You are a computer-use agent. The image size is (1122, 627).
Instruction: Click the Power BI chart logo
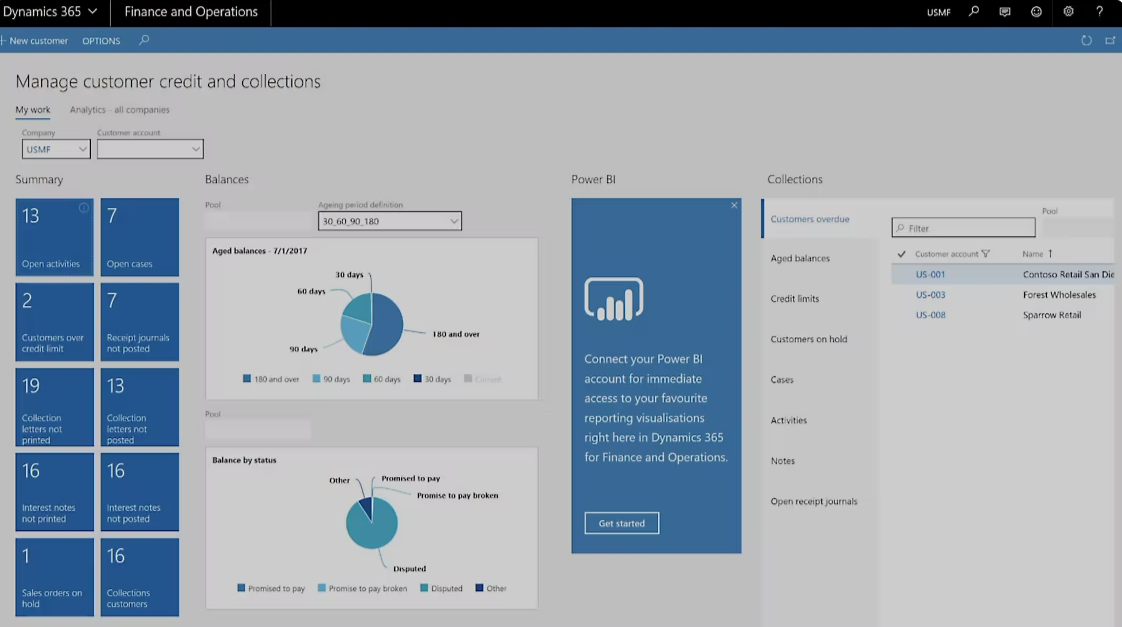(614, 298)
